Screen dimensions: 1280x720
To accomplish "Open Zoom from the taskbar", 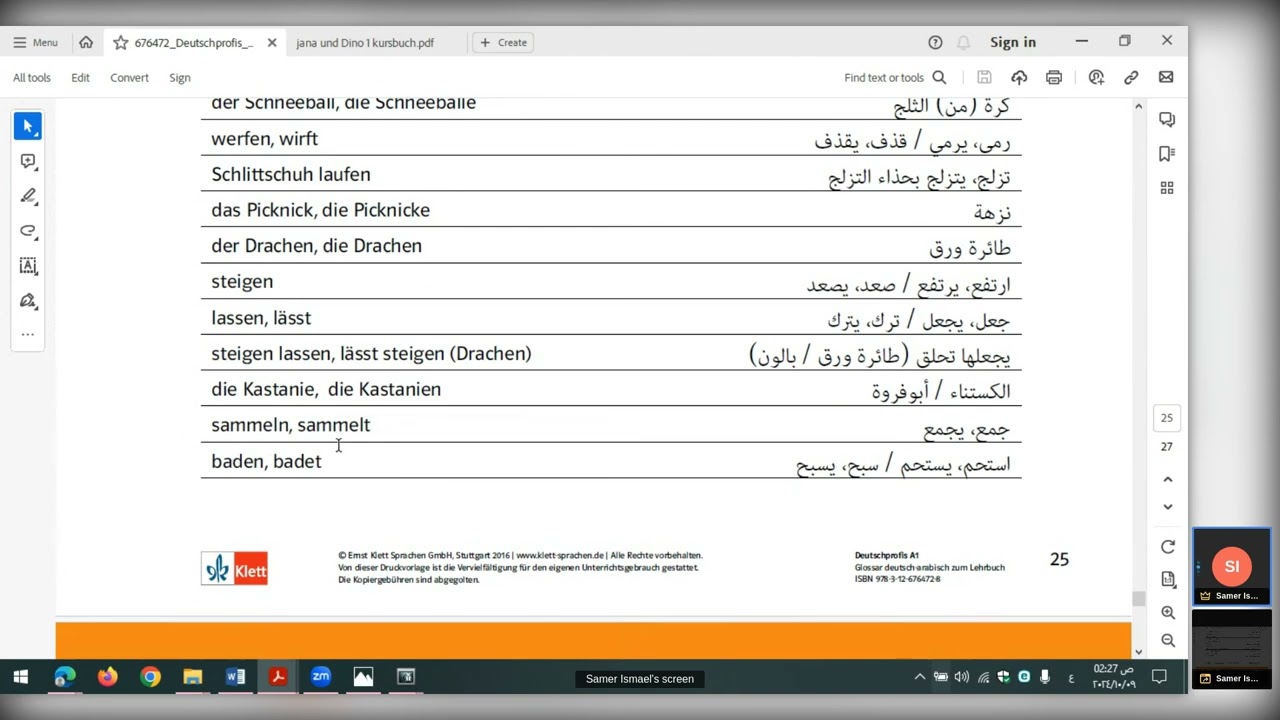I will pos(321,677).
